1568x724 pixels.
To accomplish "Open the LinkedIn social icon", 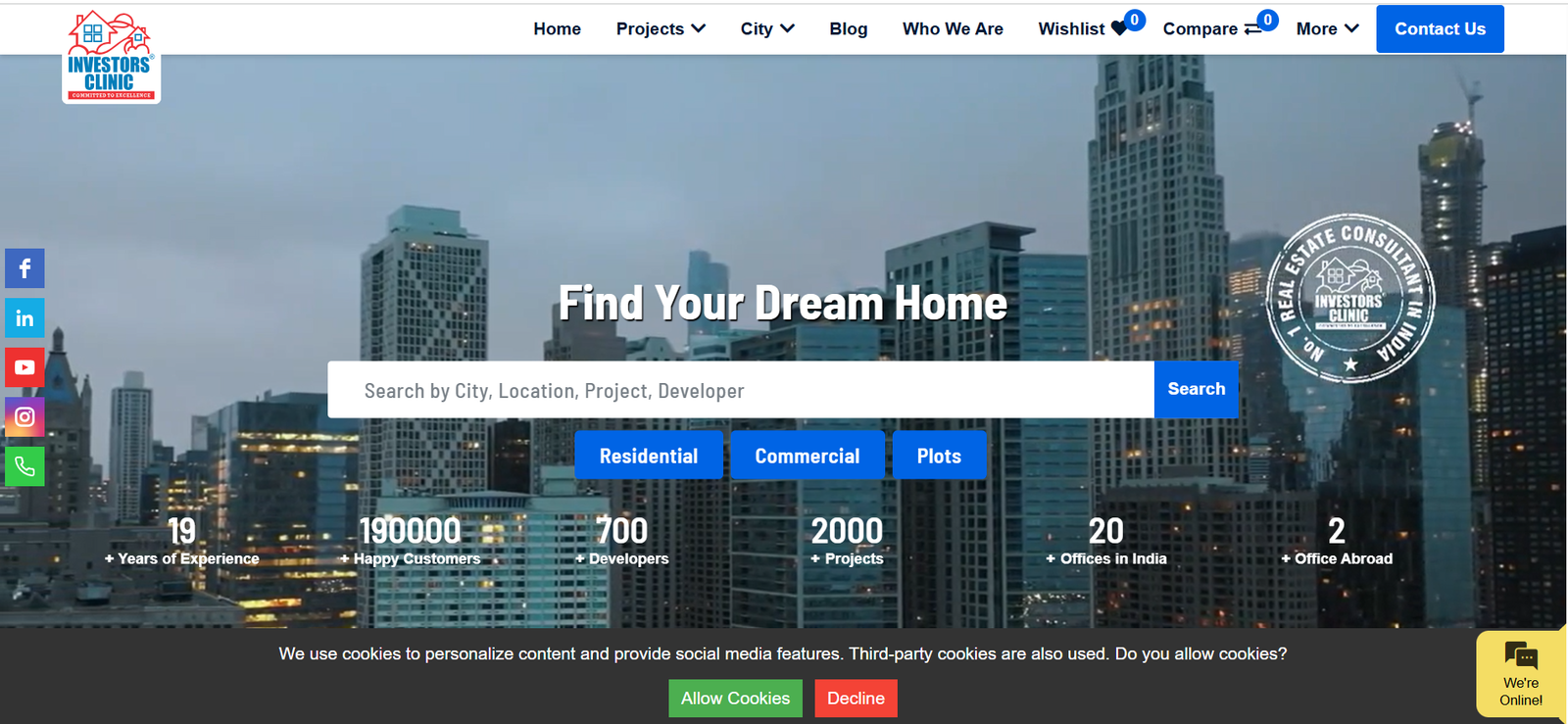I will 24,318.
